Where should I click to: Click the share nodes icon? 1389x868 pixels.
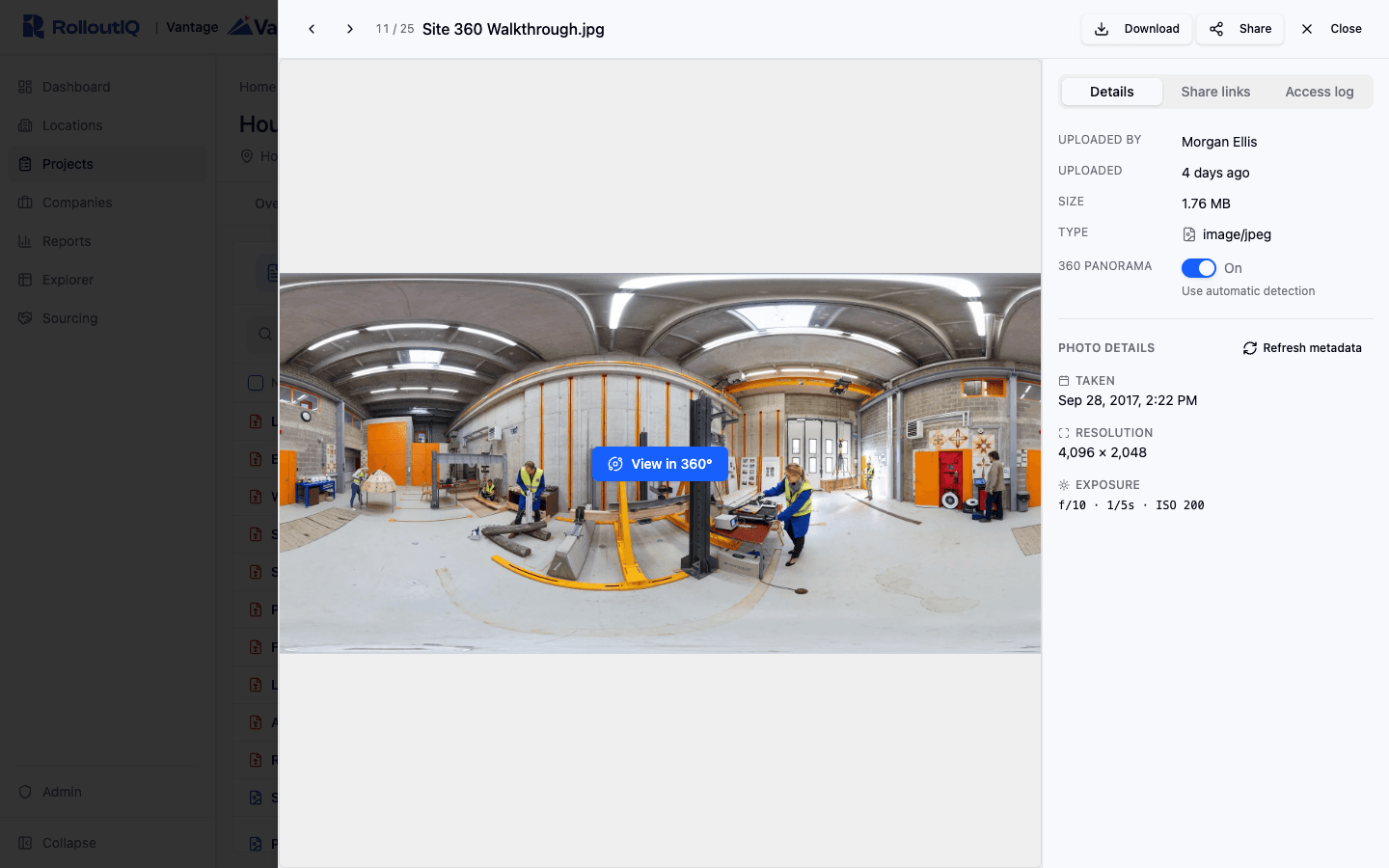click(1217, 29)
